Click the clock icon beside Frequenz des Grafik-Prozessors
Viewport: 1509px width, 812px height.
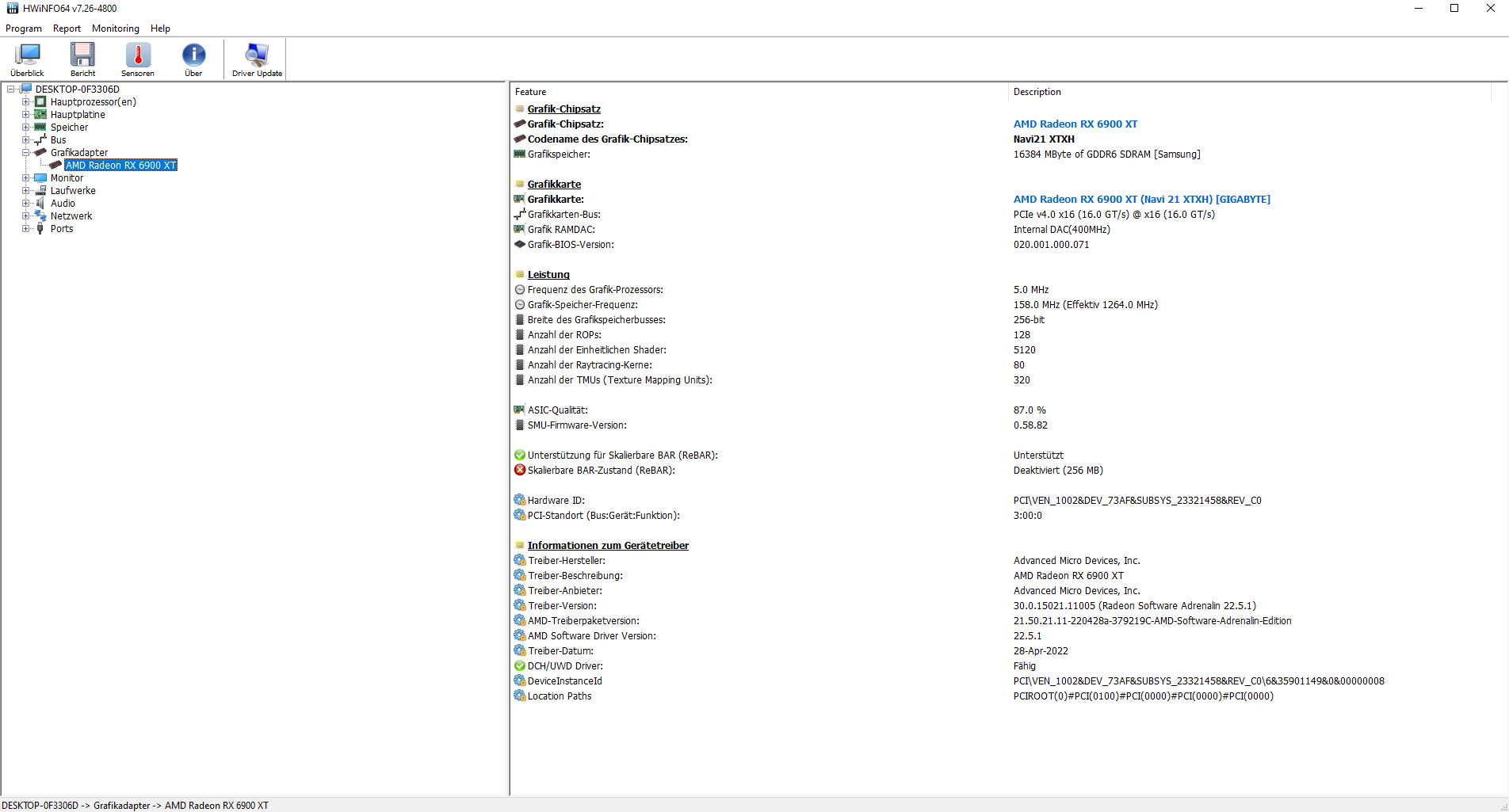click(x=520, y=289)
